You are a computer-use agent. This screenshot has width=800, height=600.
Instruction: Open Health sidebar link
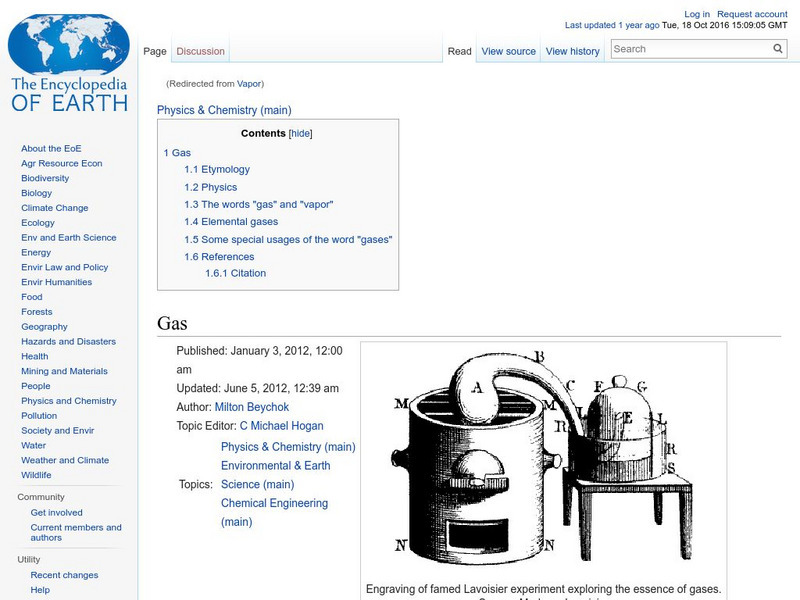point(35,356)
